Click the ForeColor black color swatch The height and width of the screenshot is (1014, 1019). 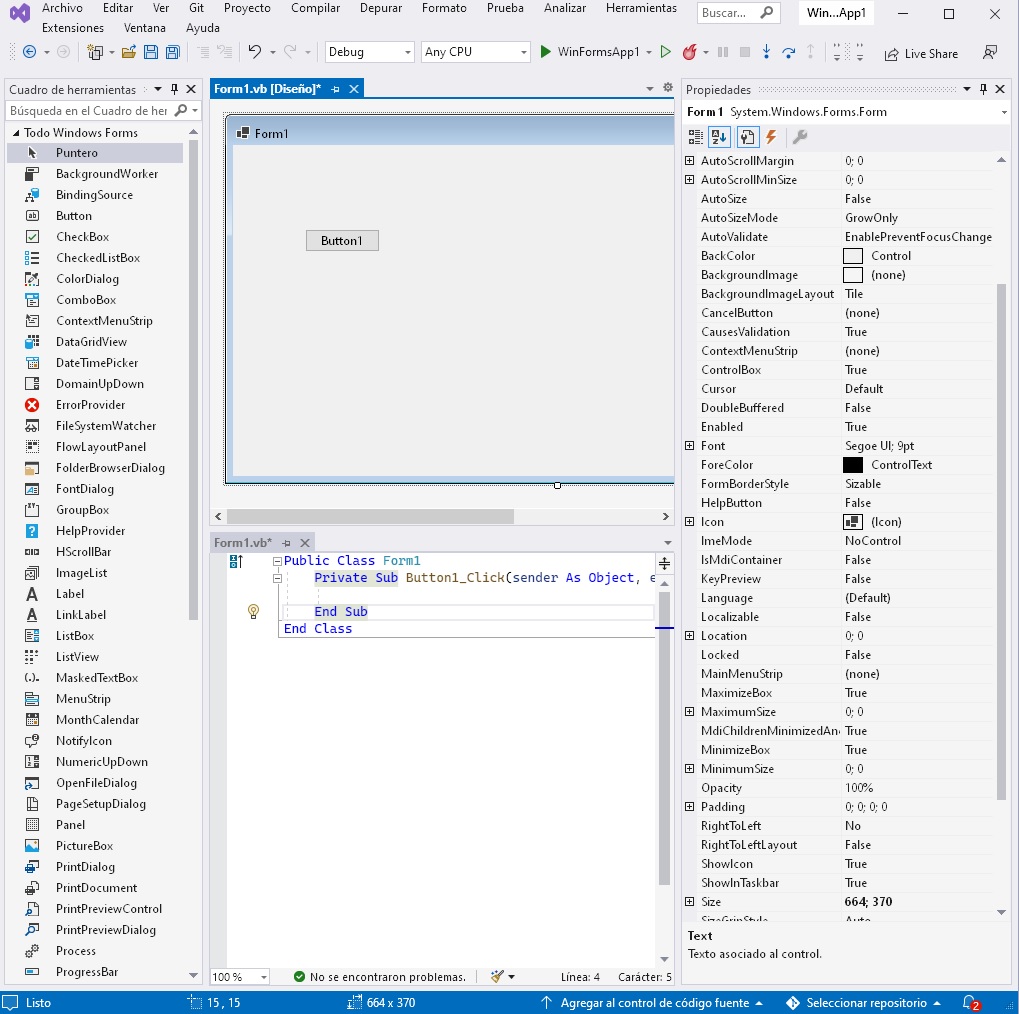[x=853, y=465]
